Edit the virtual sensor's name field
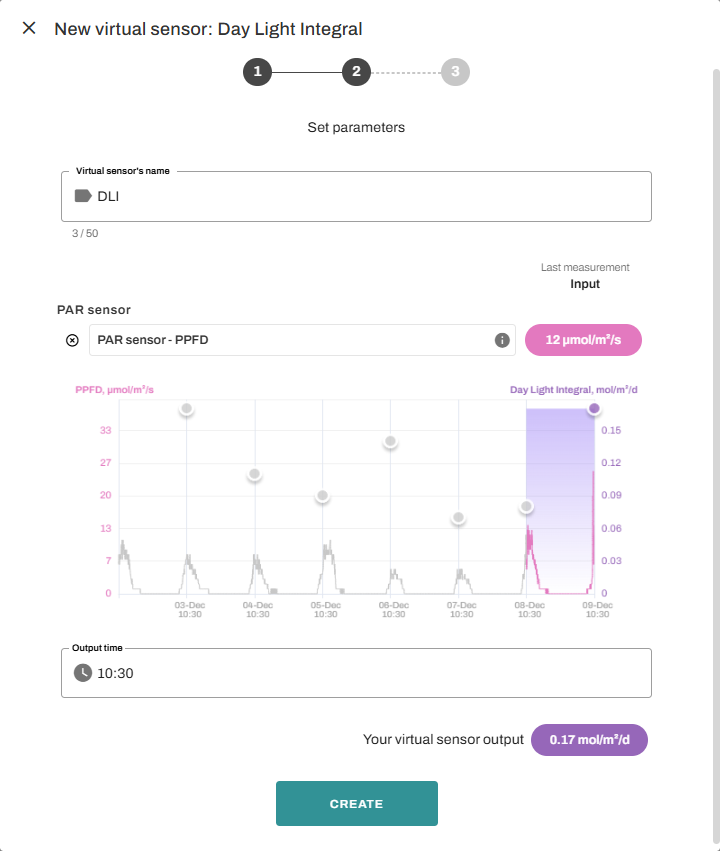 click(x=370, y=197)
